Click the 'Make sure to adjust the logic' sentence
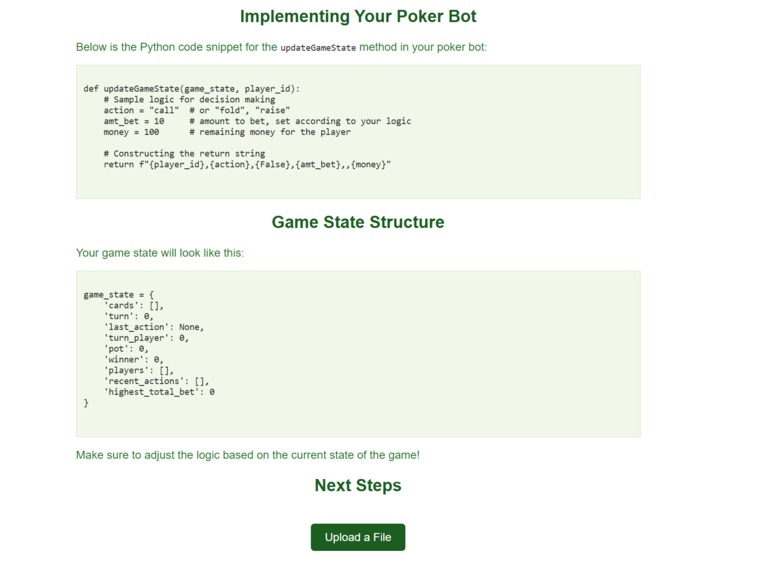Image resolution: width=776 pixels, height=573 pixels. pos(247,455)
